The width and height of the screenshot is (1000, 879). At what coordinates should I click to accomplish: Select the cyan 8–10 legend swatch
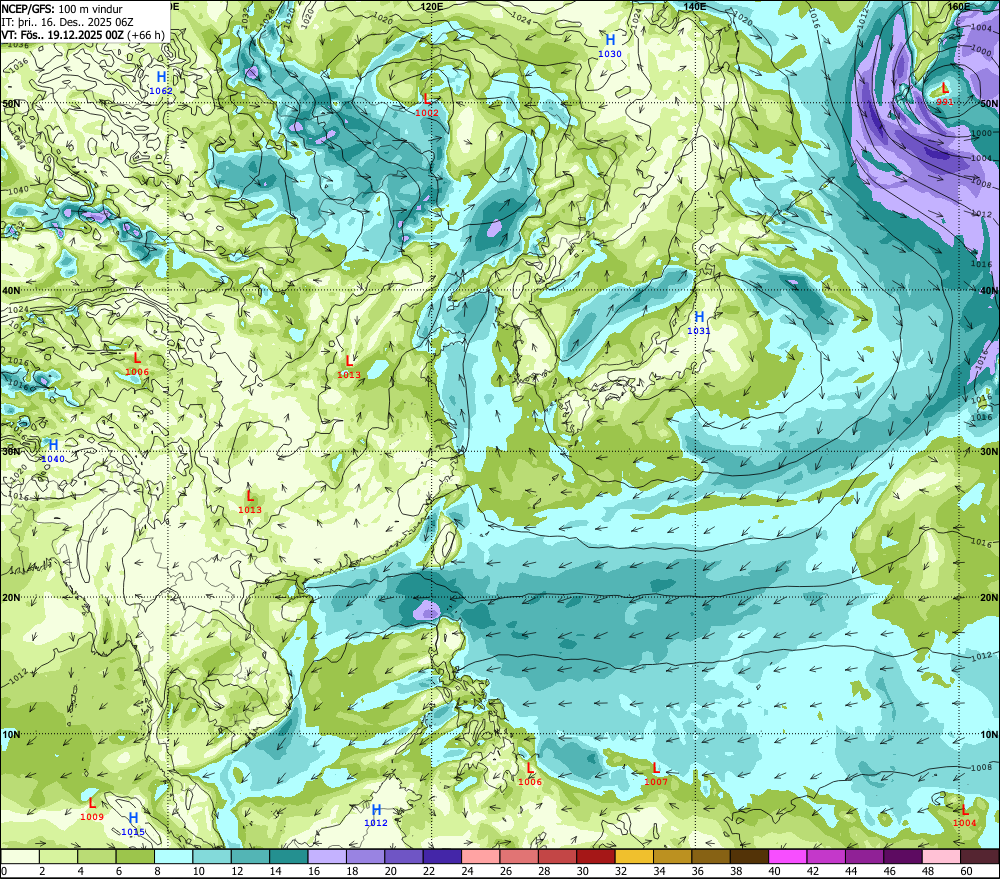[x=173, y=856]
